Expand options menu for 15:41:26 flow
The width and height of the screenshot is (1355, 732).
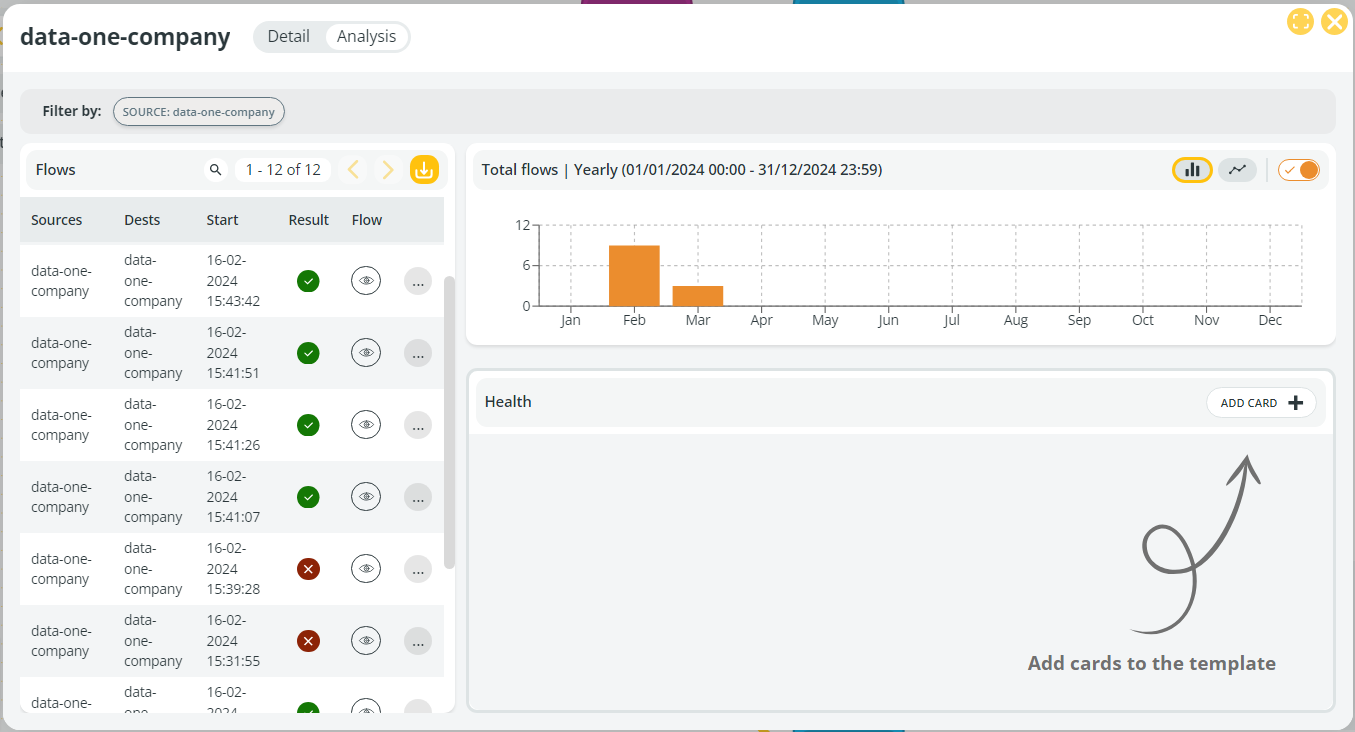point(418,425)
